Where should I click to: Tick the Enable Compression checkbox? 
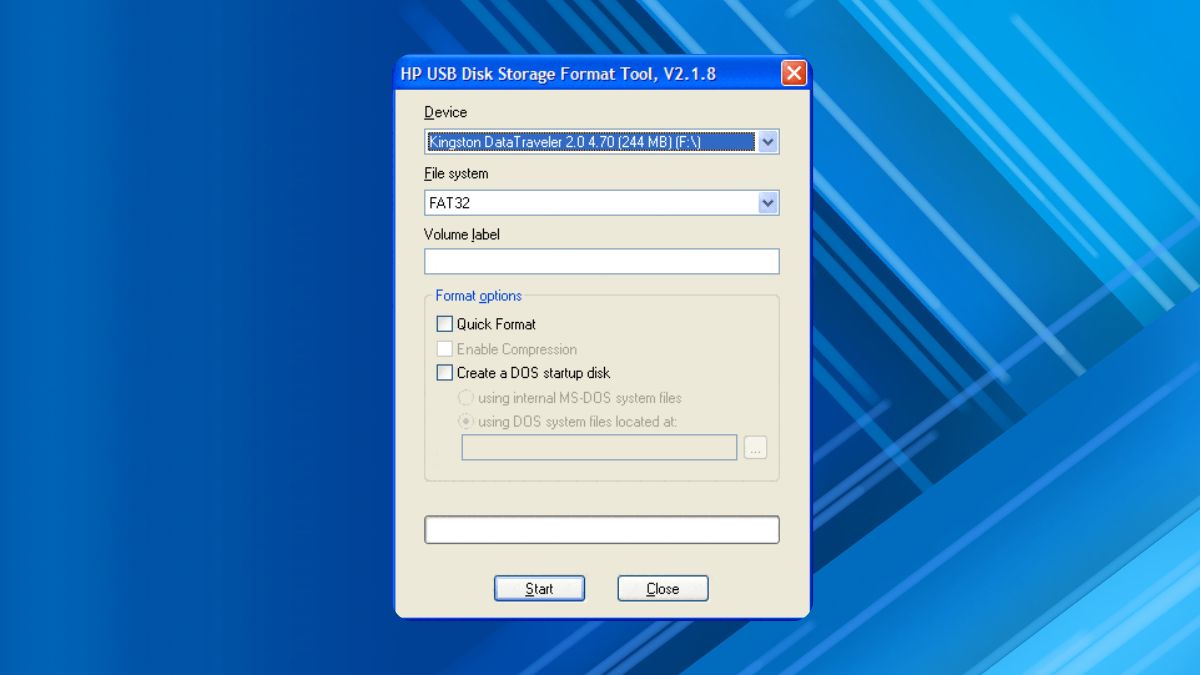click(445, 349)
